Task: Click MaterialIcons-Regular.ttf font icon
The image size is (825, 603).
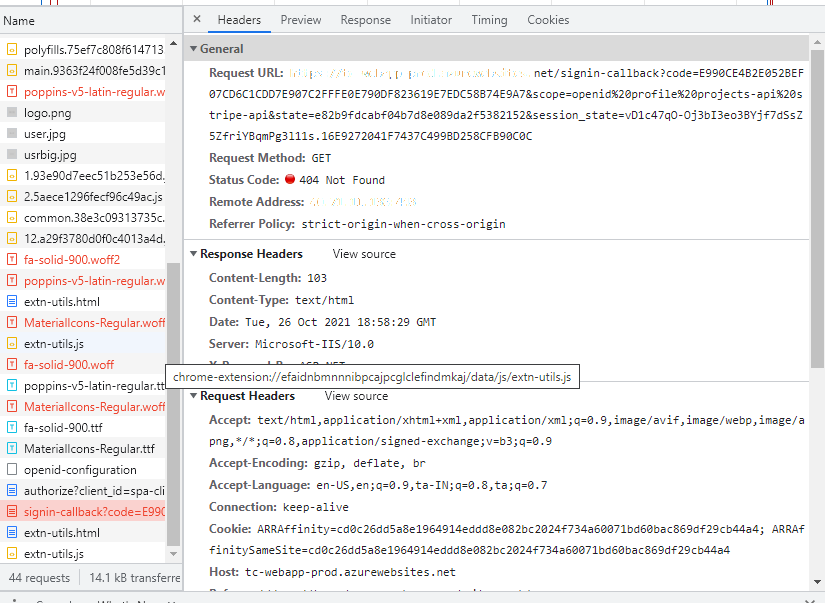Action: [x=12, y=449]
